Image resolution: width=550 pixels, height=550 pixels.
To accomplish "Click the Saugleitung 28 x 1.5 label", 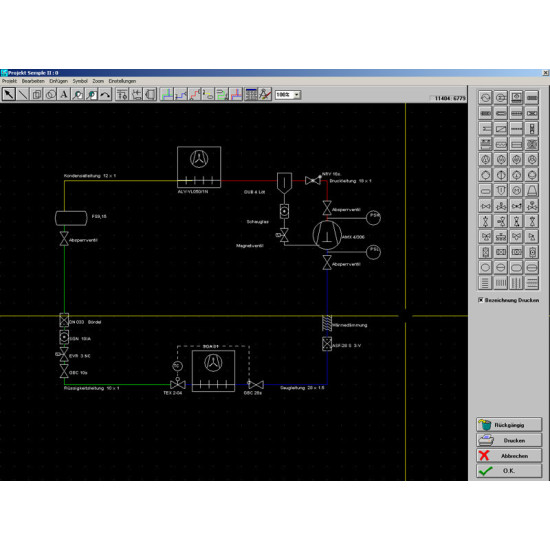I will pos(302,388).
